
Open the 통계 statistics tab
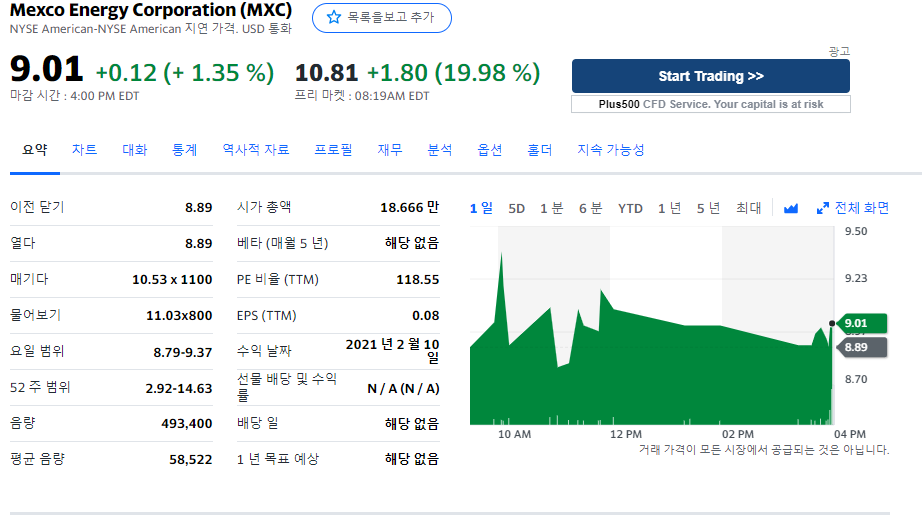(185, 150)
